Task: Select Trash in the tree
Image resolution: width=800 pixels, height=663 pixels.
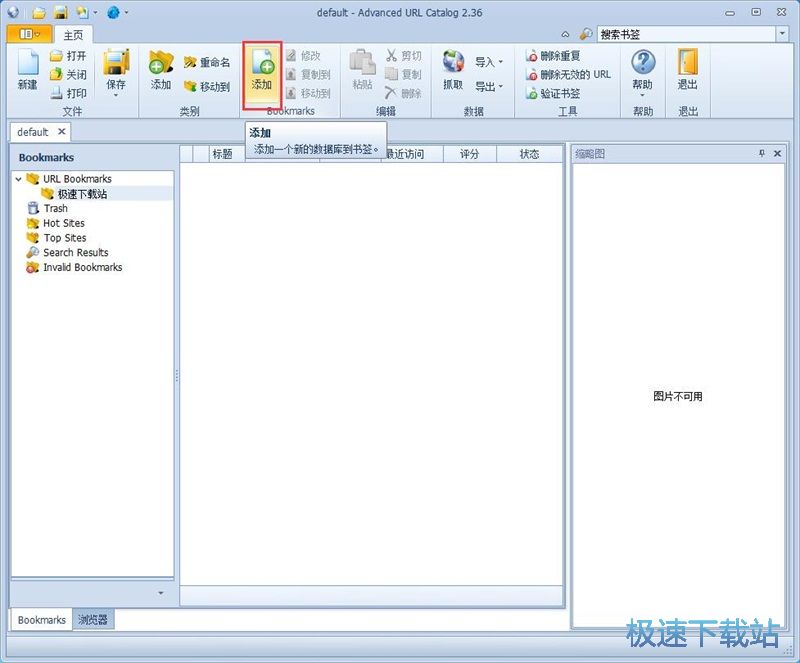Action: (56, 208)
